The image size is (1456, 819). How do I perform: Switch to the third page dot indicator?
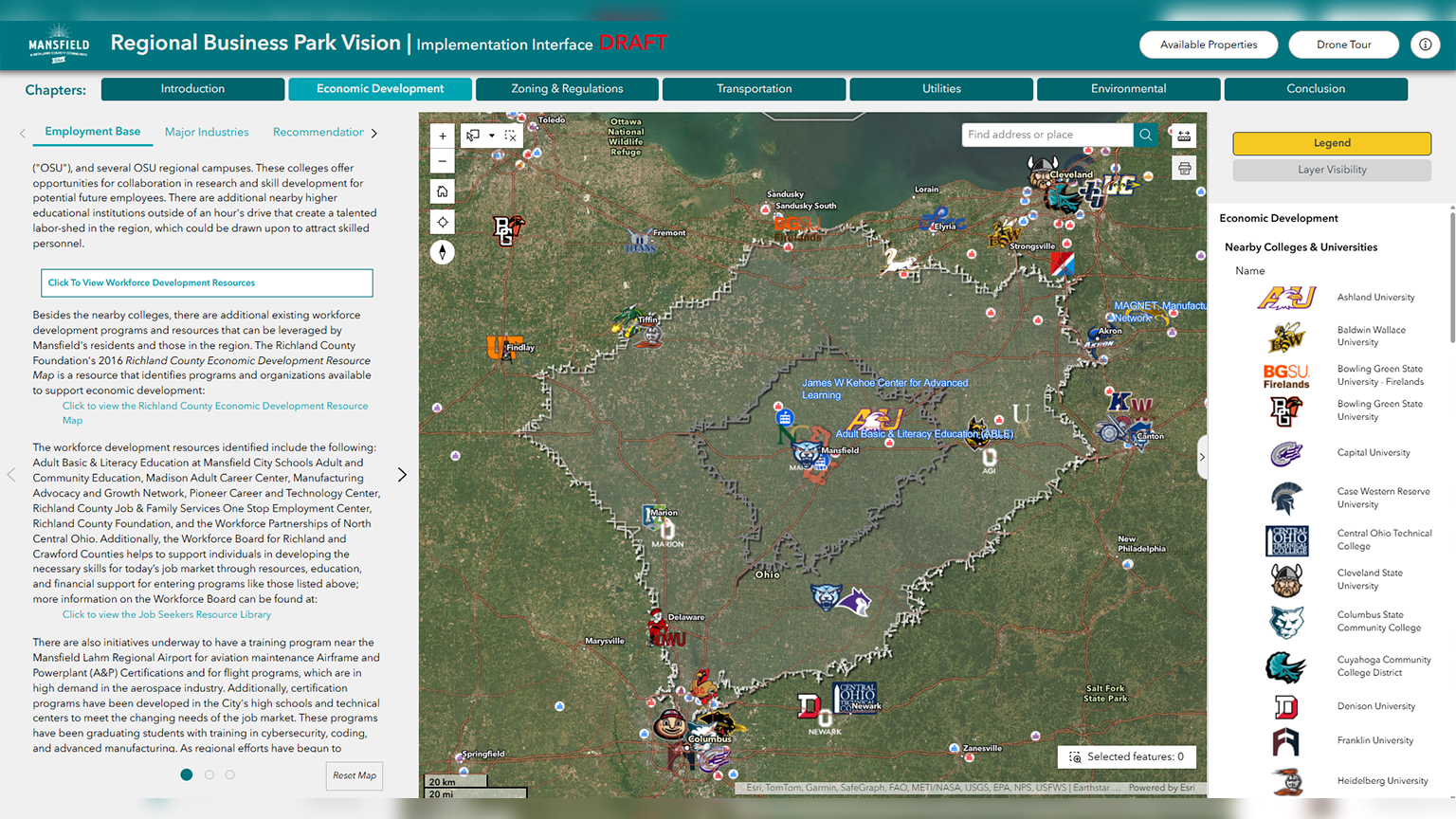tap(230, 774)
